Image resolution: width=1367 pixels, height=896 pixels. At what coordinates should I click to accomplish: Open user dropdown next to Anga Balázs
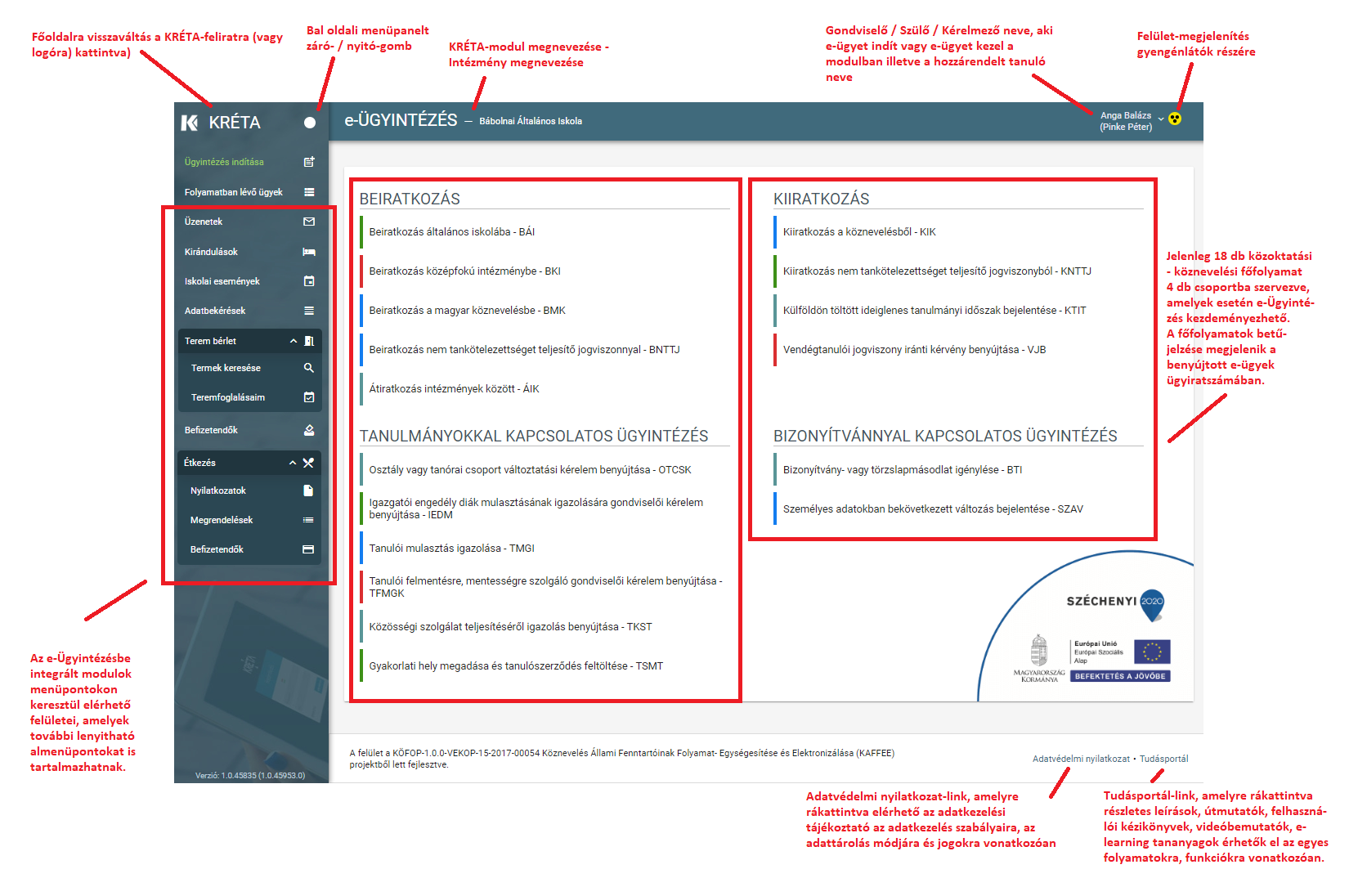point(1161,119)
